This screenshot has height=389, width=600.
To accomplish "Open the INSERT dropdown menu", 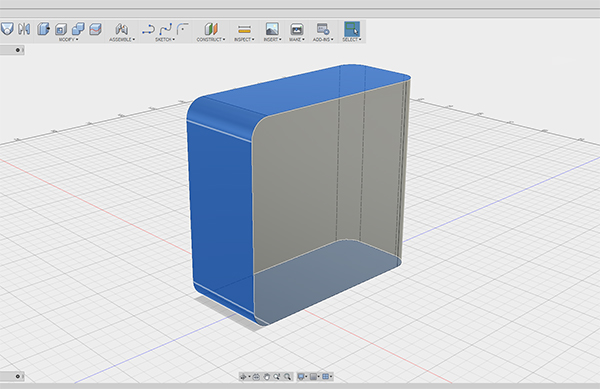I will [272, 39].
